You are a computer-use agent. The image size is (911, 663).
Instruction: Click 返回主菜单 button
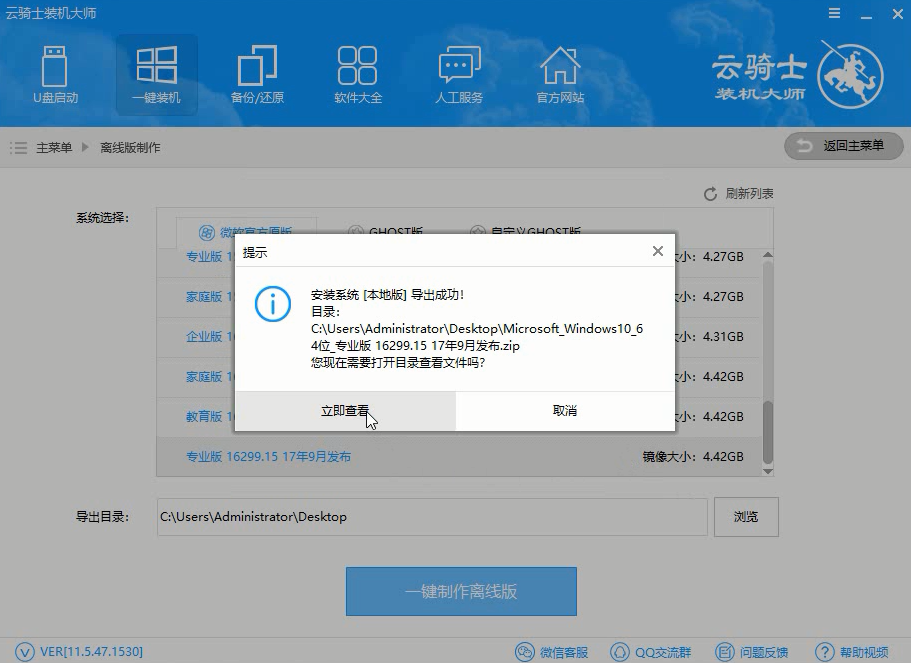tap(844, 146)
